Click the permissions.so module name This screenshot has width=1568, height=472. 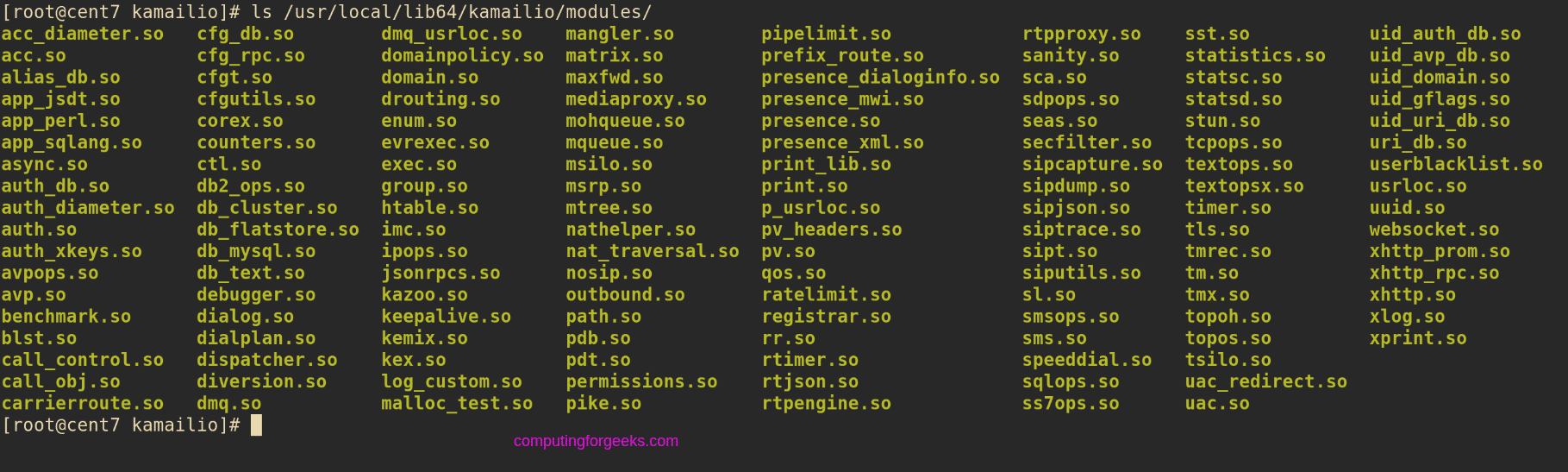pos(642,381)
